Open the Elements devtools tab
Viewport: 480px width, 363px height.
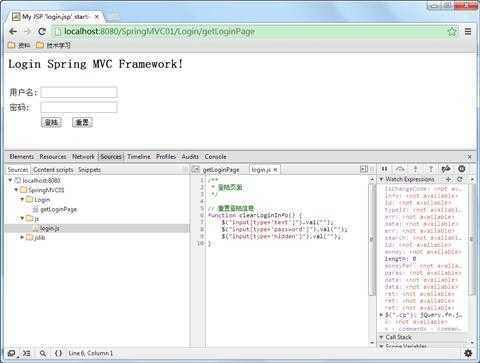point(22,156)
